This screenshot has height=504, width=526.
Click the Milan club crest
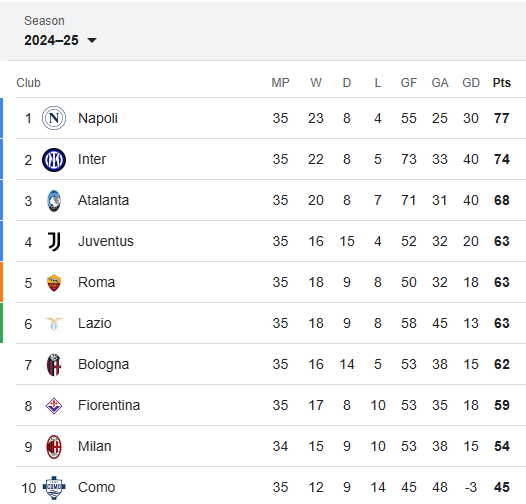click(54, 447)
